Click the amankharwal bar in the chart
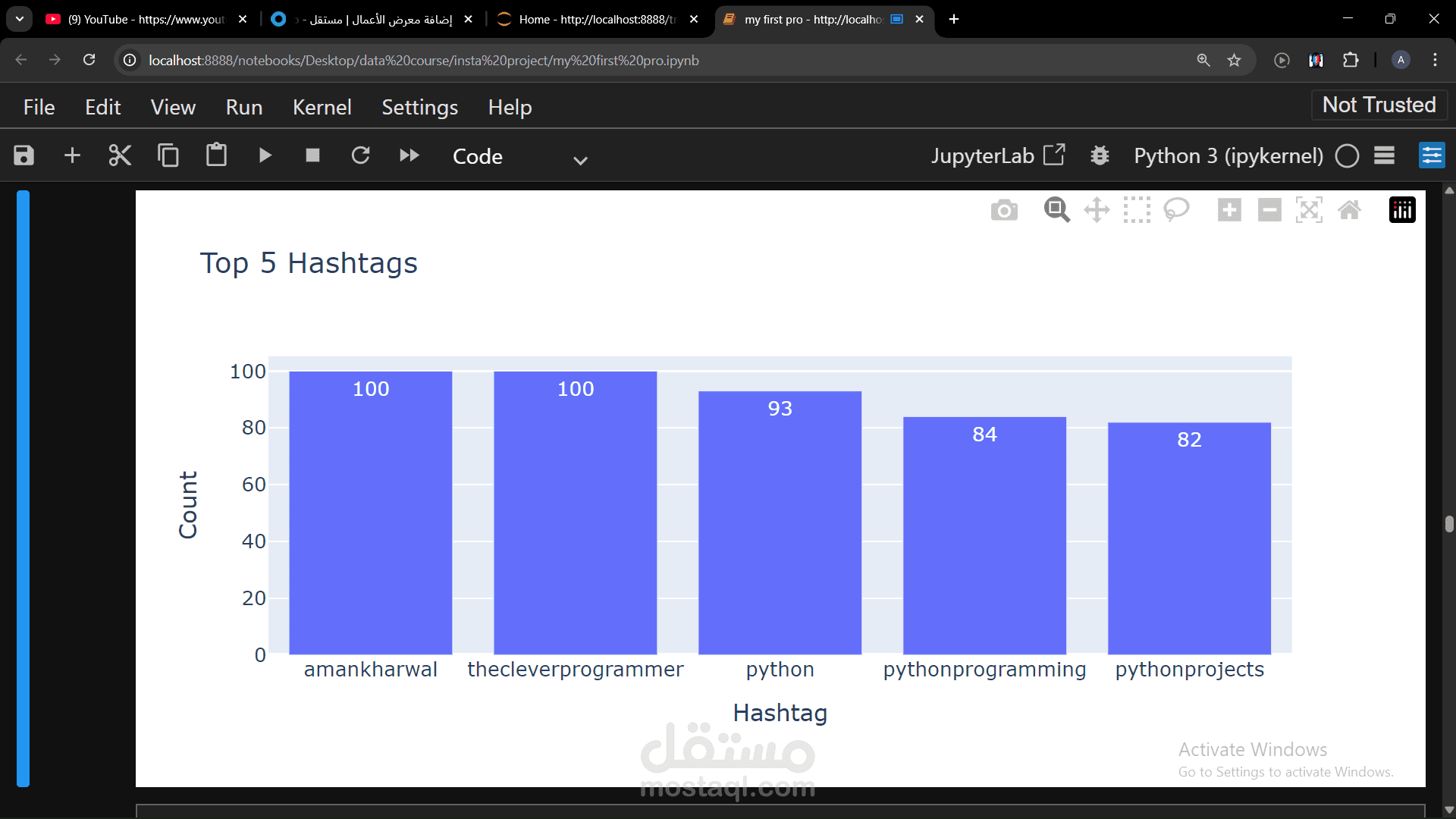 pyautogui.click(x=371, y=516)
